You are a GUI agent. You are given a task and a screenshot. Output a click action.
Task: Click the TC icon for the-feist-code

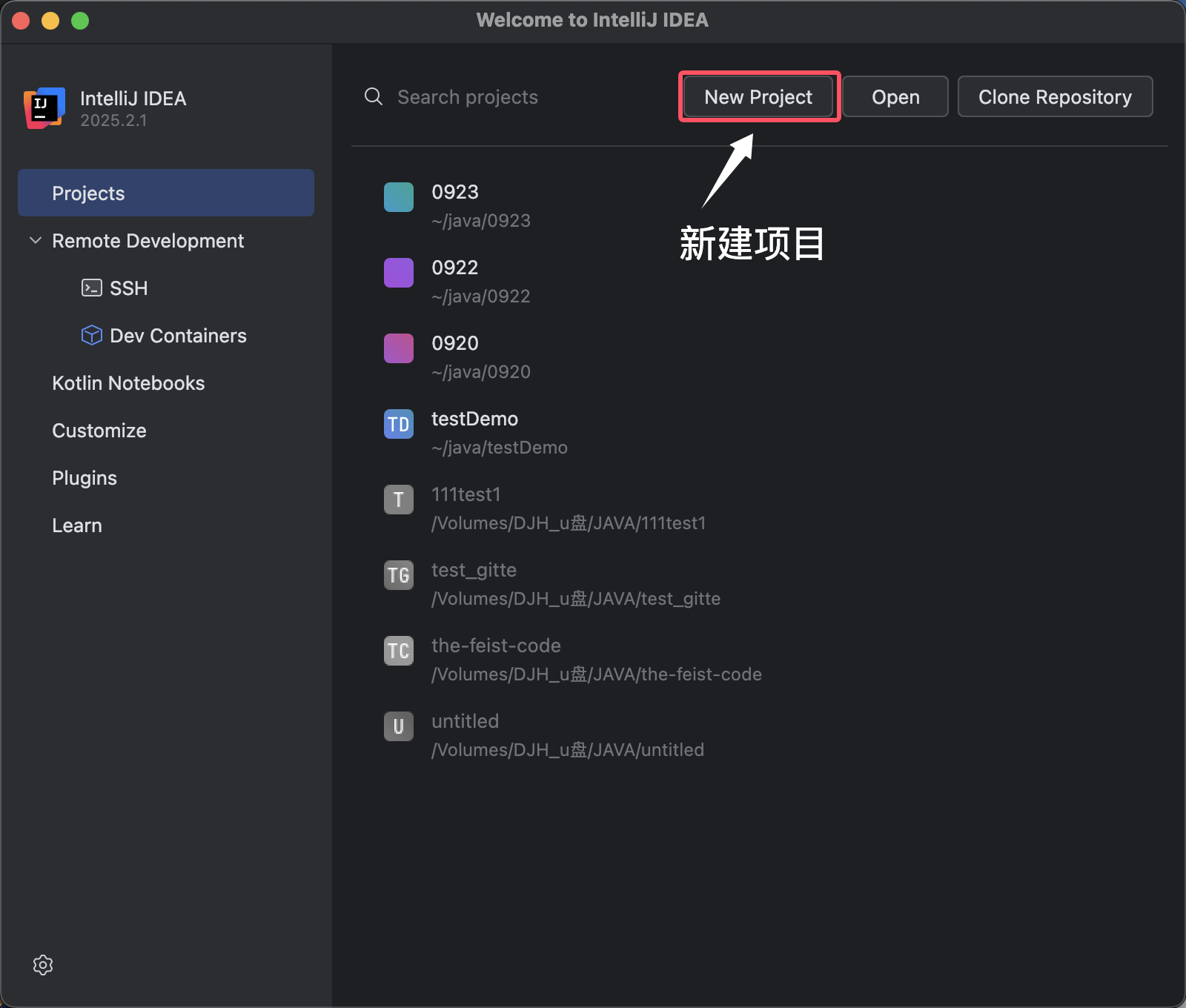pyautogui.click(x=399, y=651)
